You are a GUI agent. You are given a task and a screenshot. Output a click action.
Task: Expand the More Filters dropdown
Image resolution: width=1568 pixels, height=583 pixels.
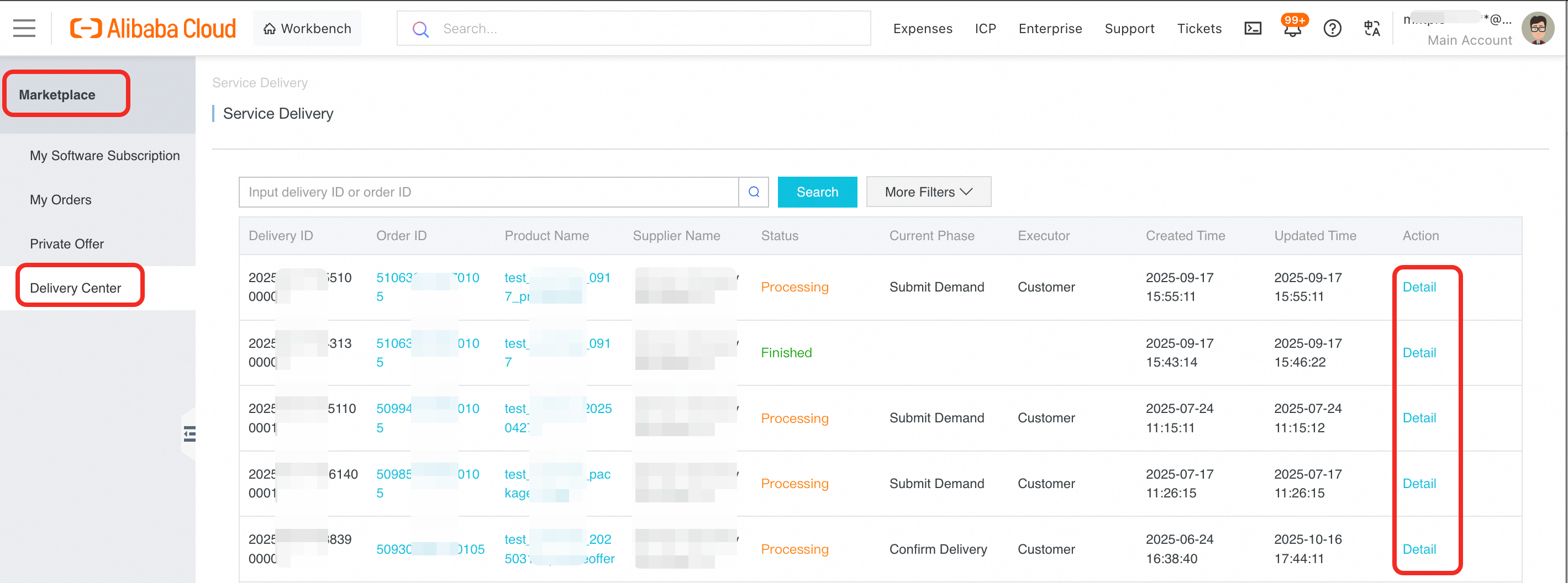pyautogui.click(x=928, y=192)
